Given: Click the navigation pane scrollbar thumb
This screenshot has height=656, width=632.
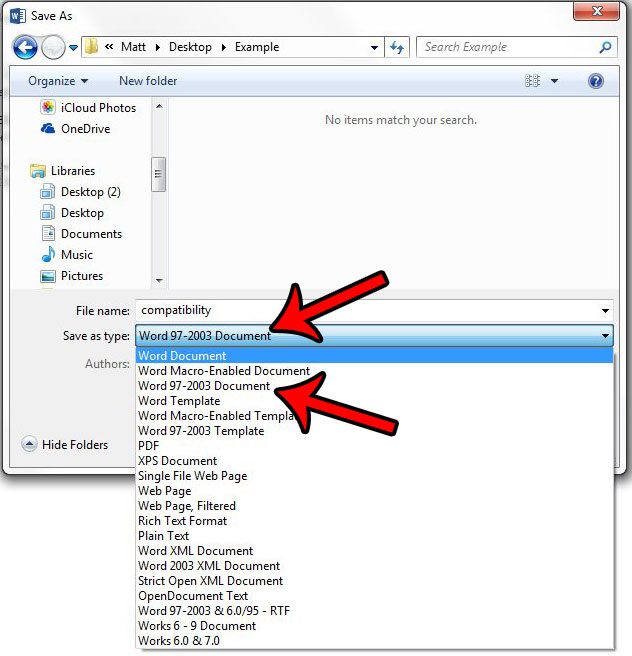Looking at the screenshot, I should (x=159, y=174).
